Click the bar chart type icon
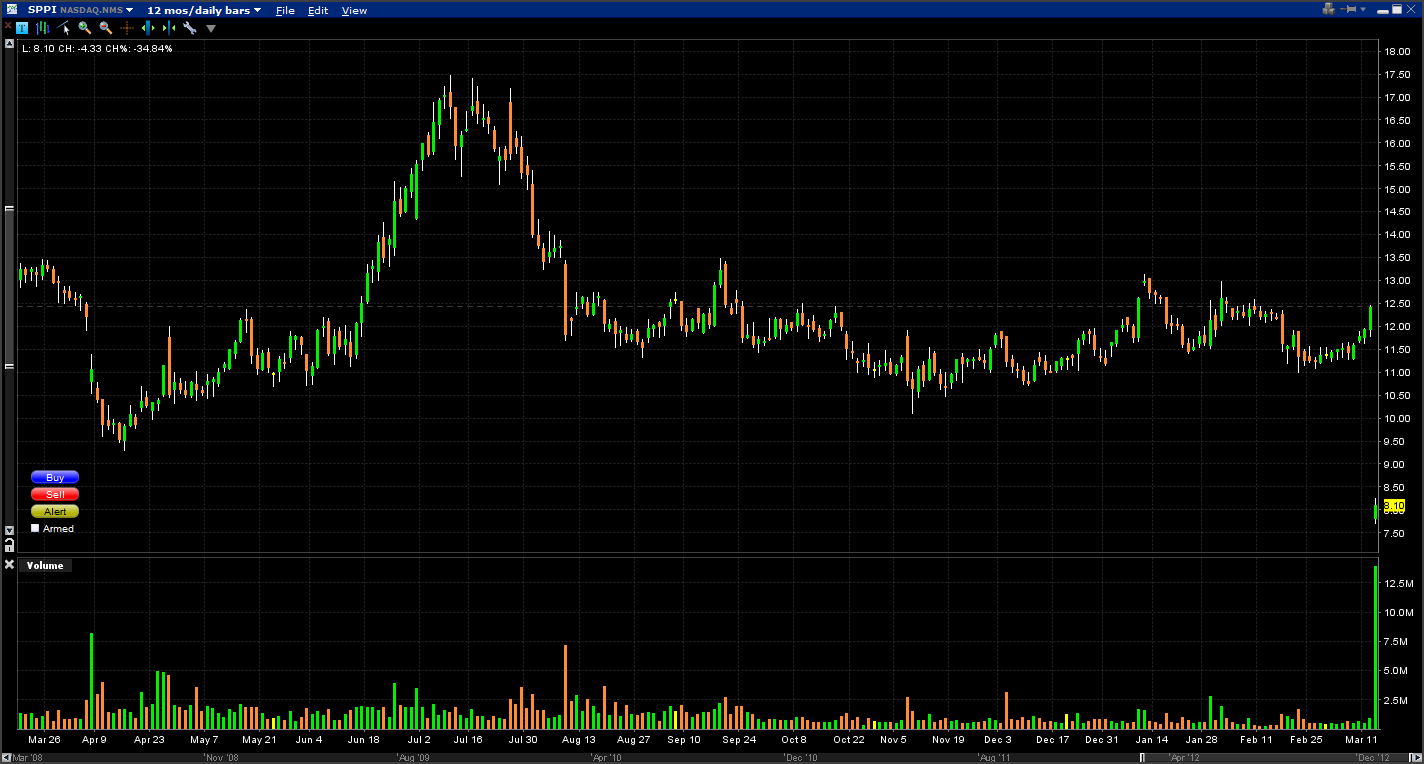Screen dimensions: 1424x764 [x=43, y=28]
